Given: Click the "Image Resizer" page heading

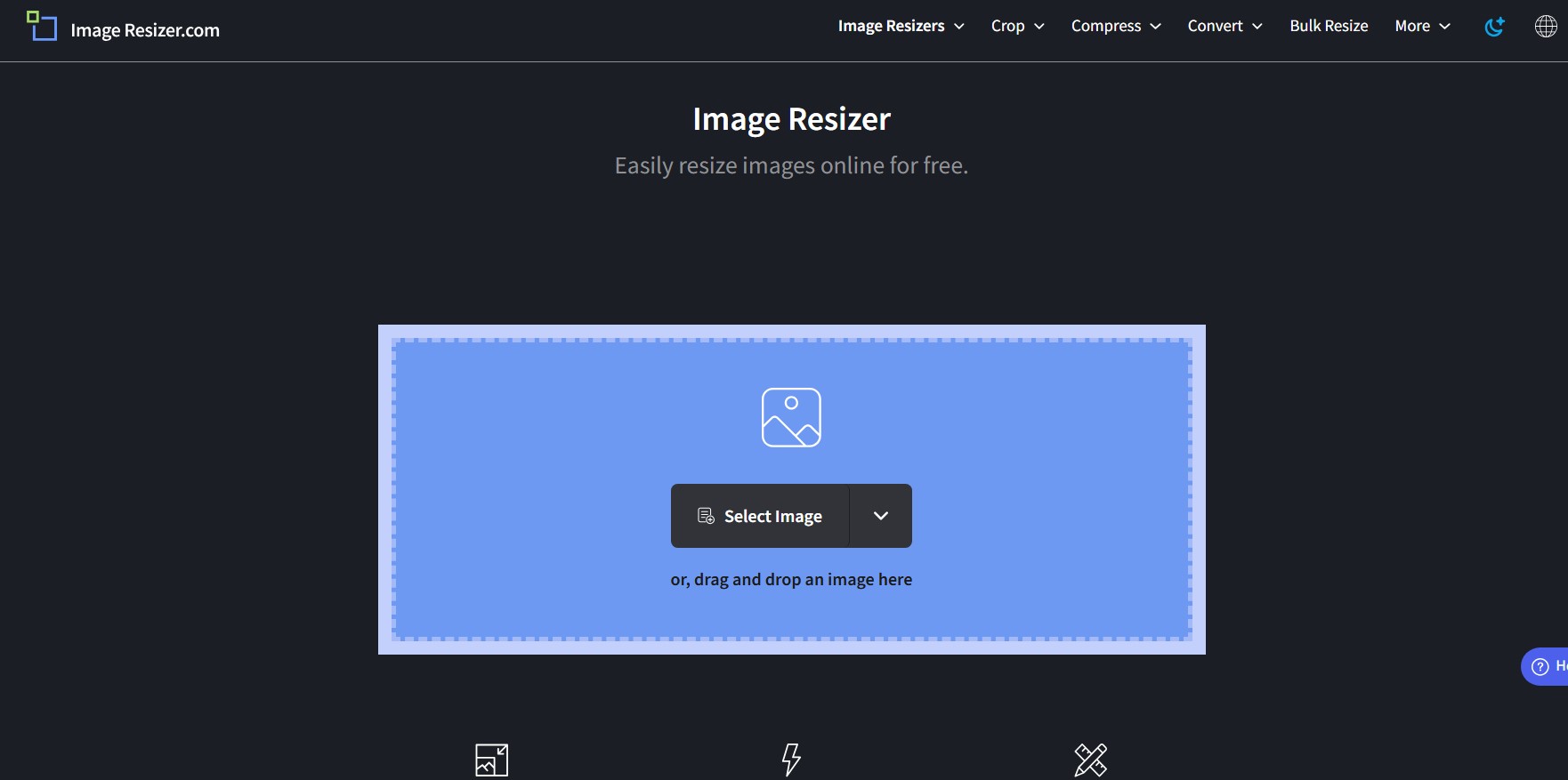Looking at the screenshot, I should coord(791,119).
